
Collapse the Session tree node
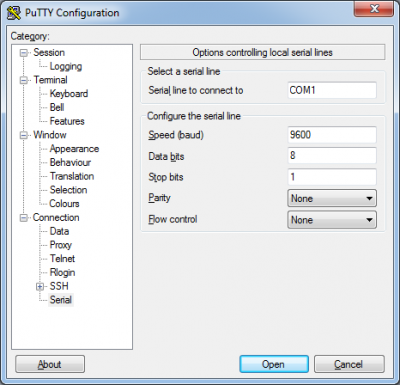24,53
